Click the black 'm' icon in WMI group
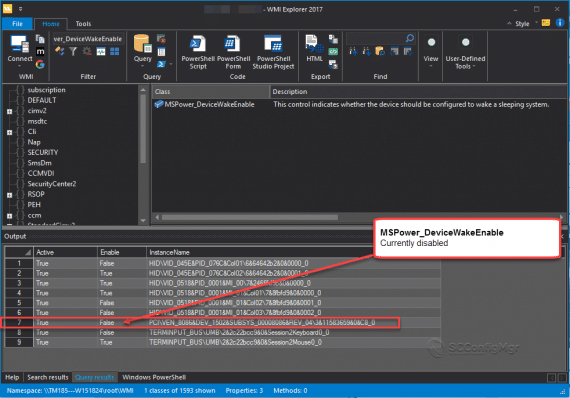This screenshot has width=570, height=398. coord(40,52)
